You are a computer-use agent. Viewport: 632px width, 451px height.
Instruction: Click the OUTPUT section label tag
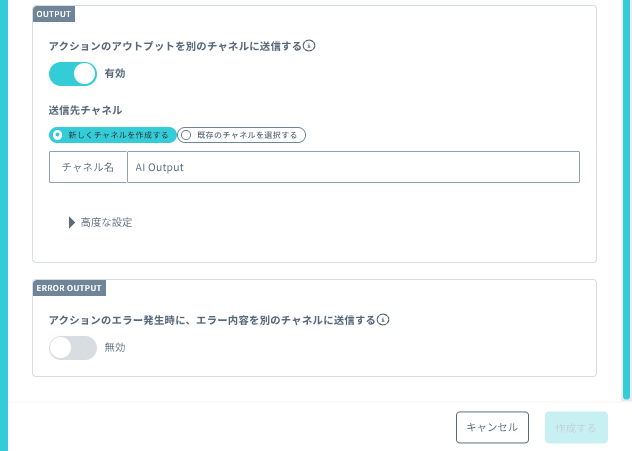54,14
